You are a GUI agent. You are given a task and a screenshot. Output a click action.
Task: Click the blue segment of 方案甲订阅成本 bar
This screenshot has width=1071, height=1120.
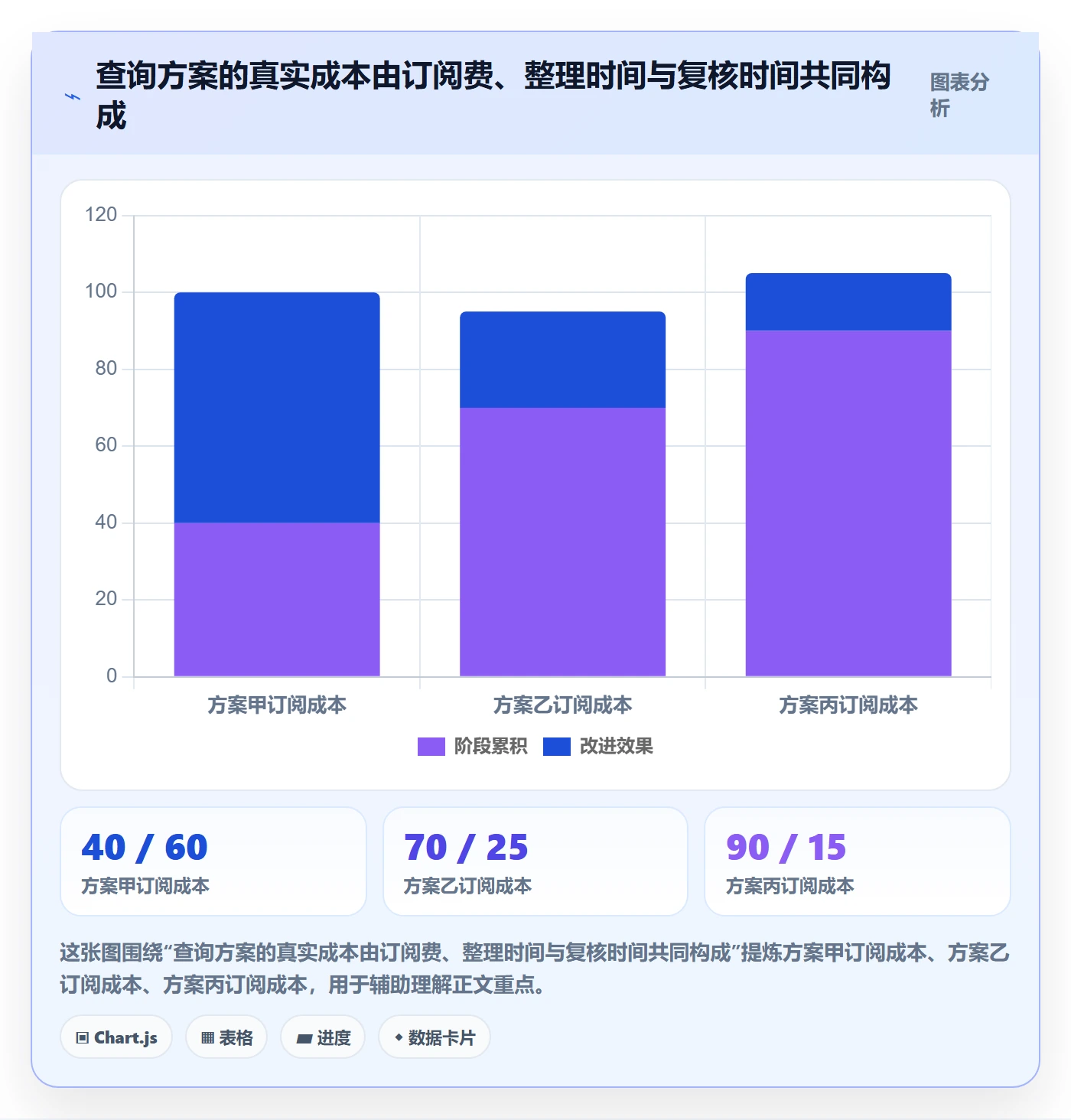[277, 408]
